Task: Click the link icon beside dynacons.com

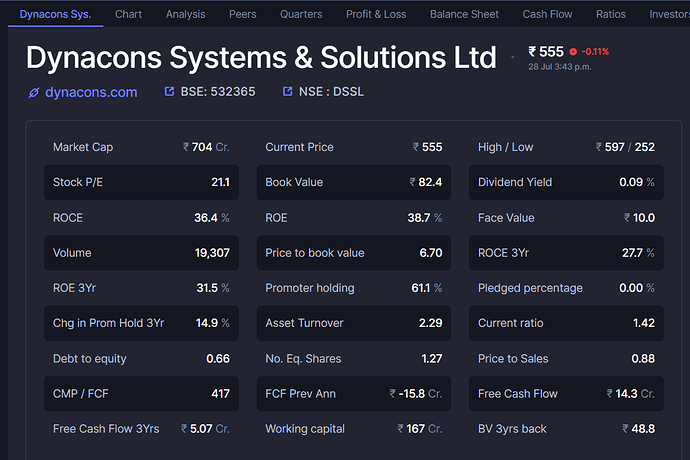Action: pos(33,93)
